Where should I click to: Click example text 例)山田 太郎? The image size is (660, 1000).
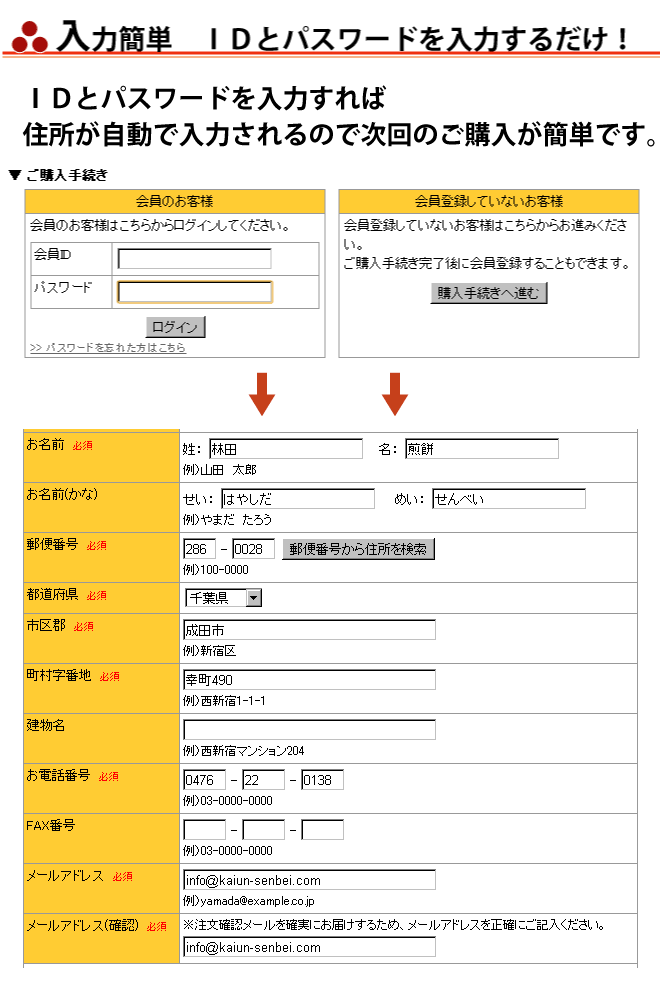[219, 470]
